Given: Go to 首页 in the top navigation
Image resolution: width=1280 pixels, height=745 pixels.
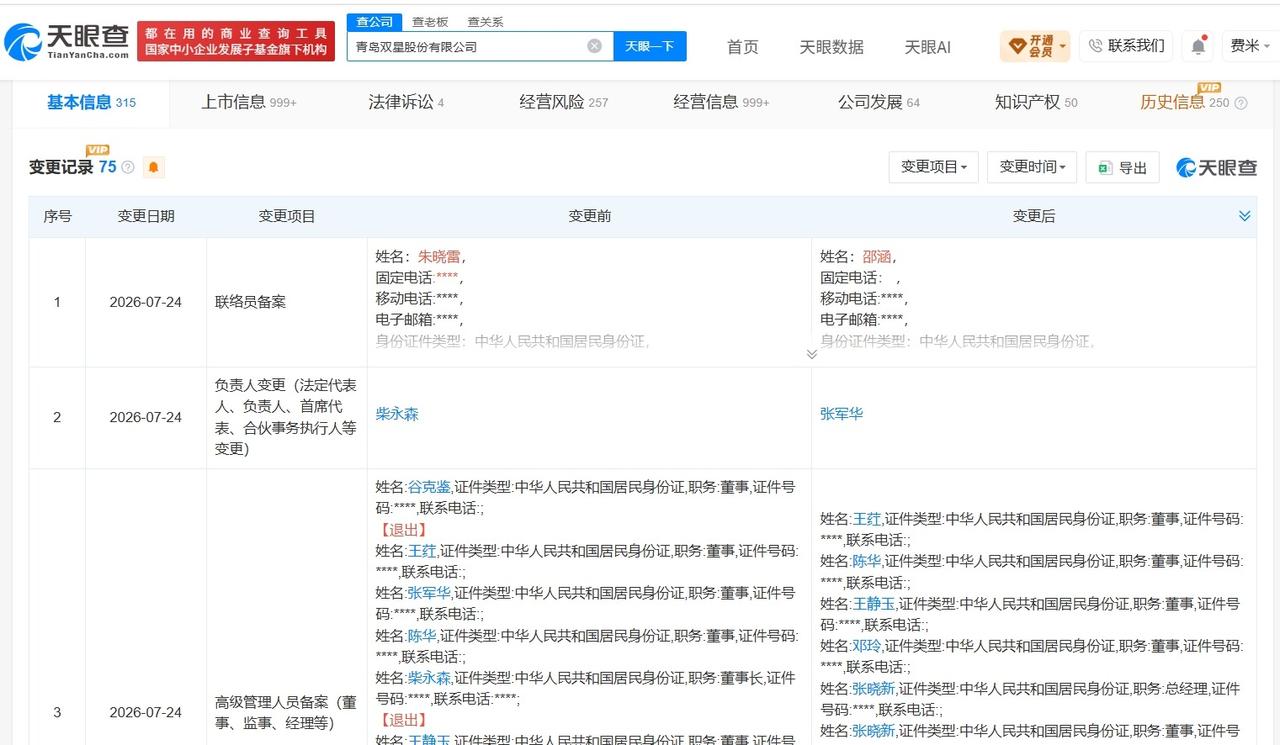Looking at the screenshot, I should [x=742, y=47].
